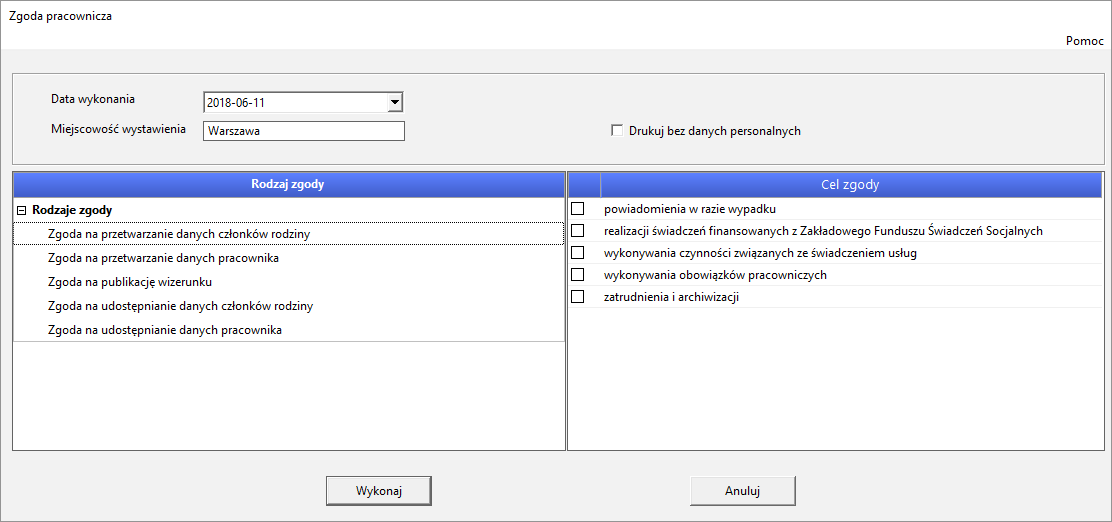Tick the realizacji świadczeń finansowanych checkbox
This screenshot has width=1112, height=522.
[x=577, y=231]
